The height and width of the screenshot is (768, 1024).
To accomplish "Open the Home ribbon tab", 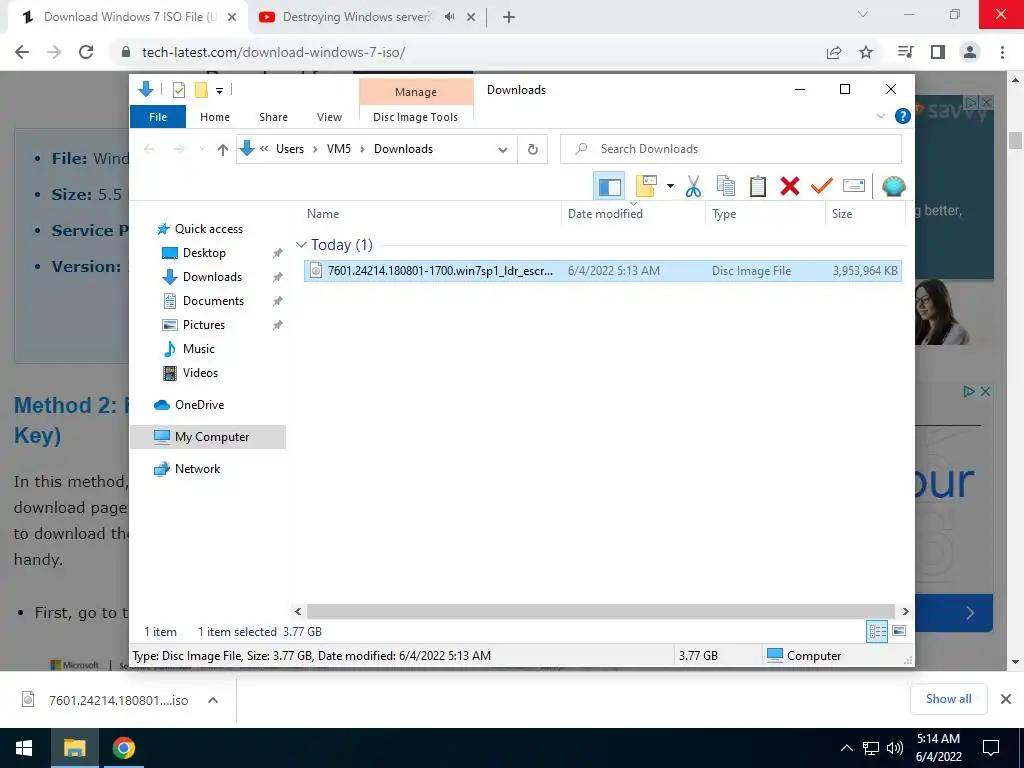I will (x=215, y=117).
